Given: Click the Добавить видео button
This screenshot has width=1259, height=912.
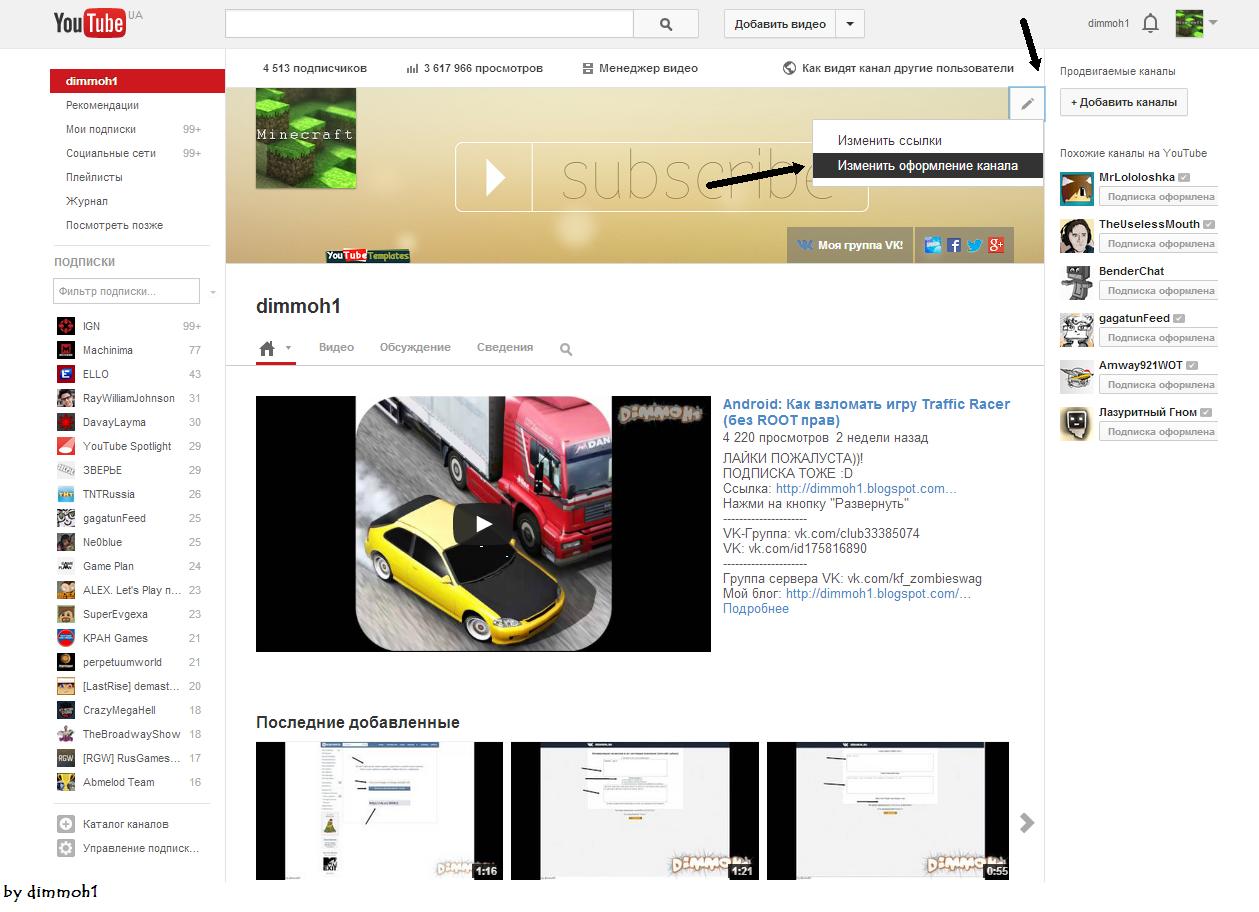Looking at the screenshot, I should coord(780,24).
